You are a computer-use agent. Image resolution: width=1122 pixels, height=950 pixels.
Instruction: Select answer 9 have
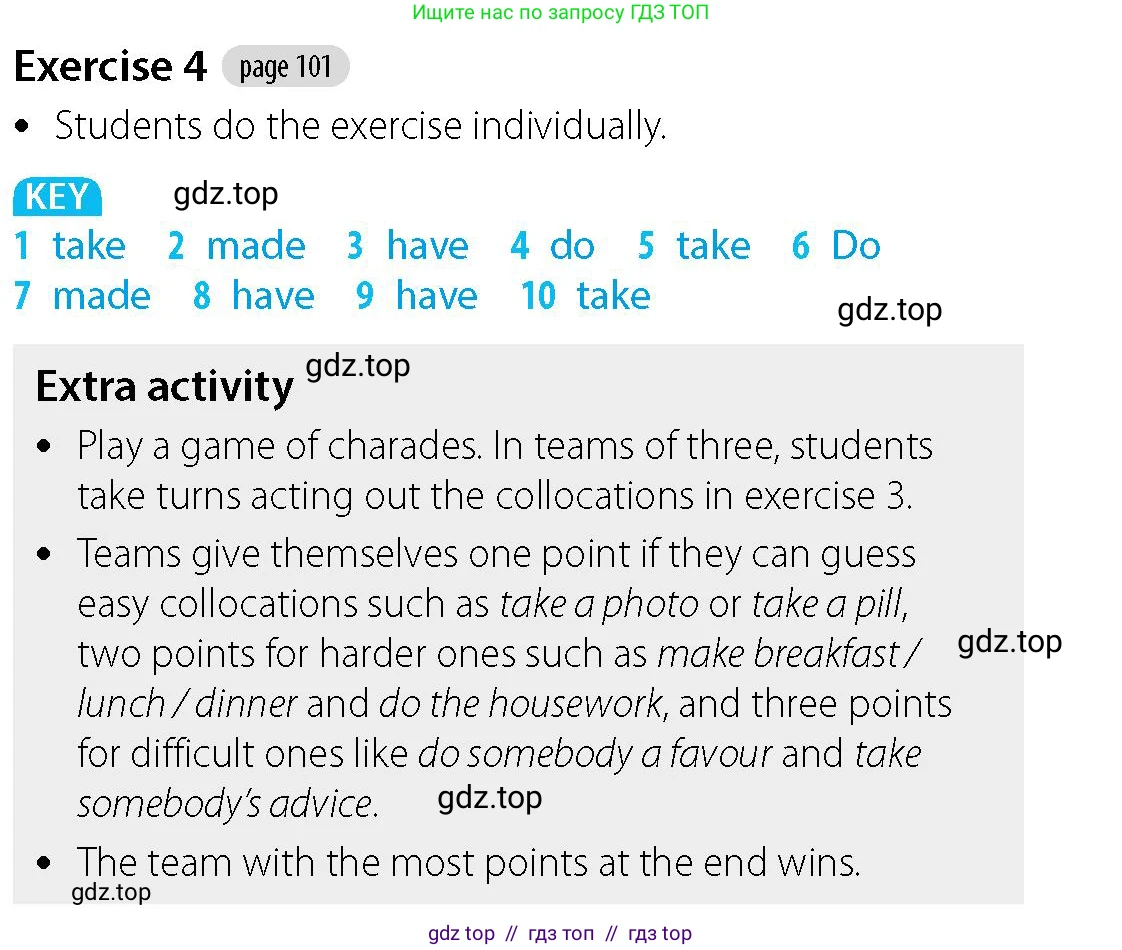[x=417, y=295]
